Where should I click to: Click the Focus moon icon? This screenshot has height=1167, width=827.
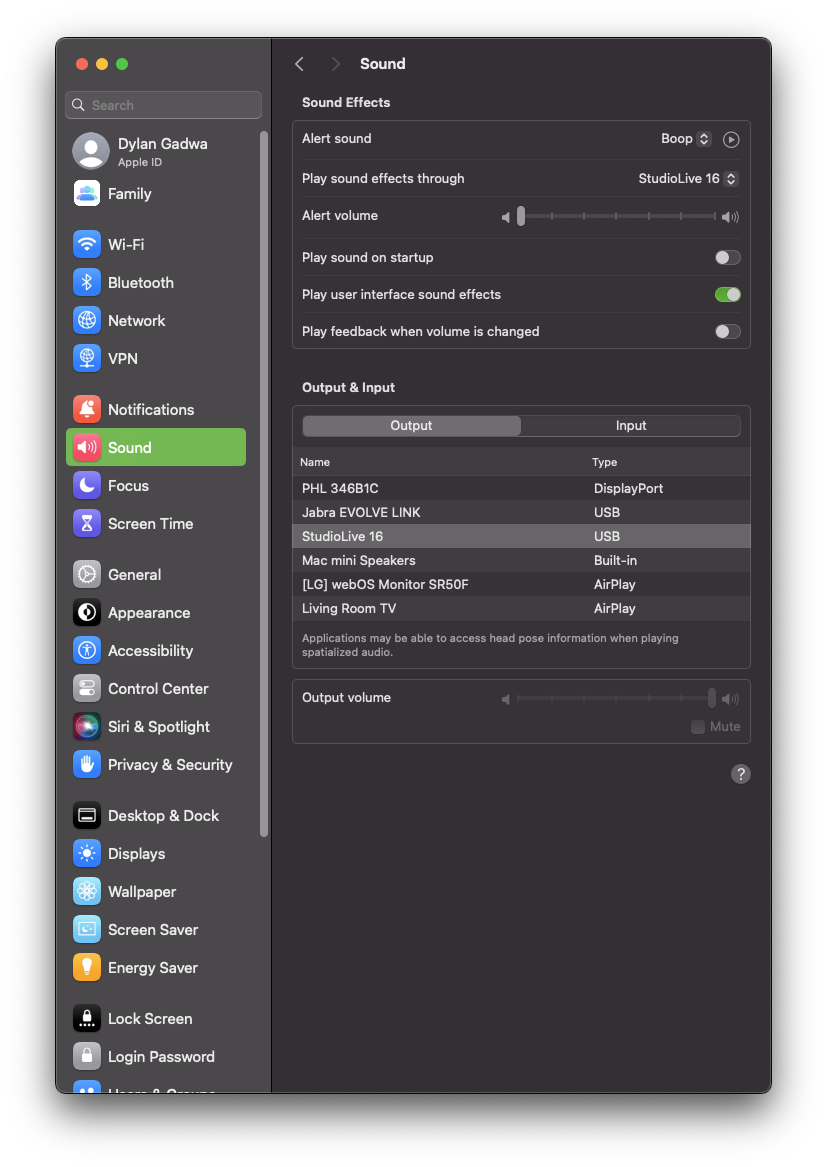pos(87,485)
